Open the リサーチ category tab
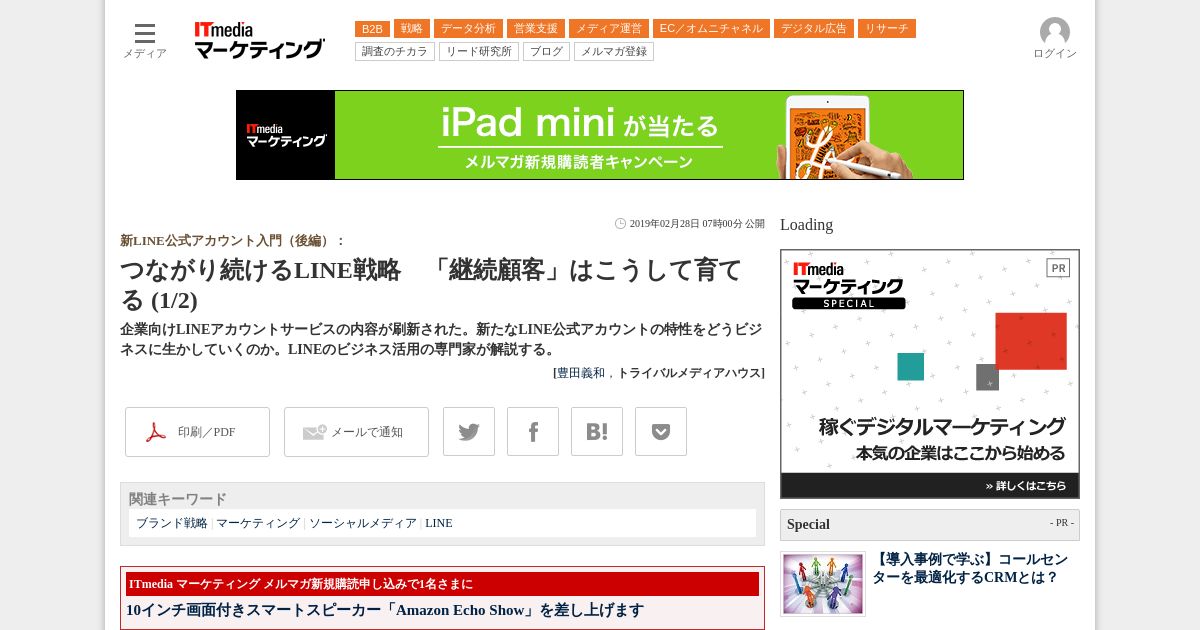1200x630 pixels. tap(887, 29)
